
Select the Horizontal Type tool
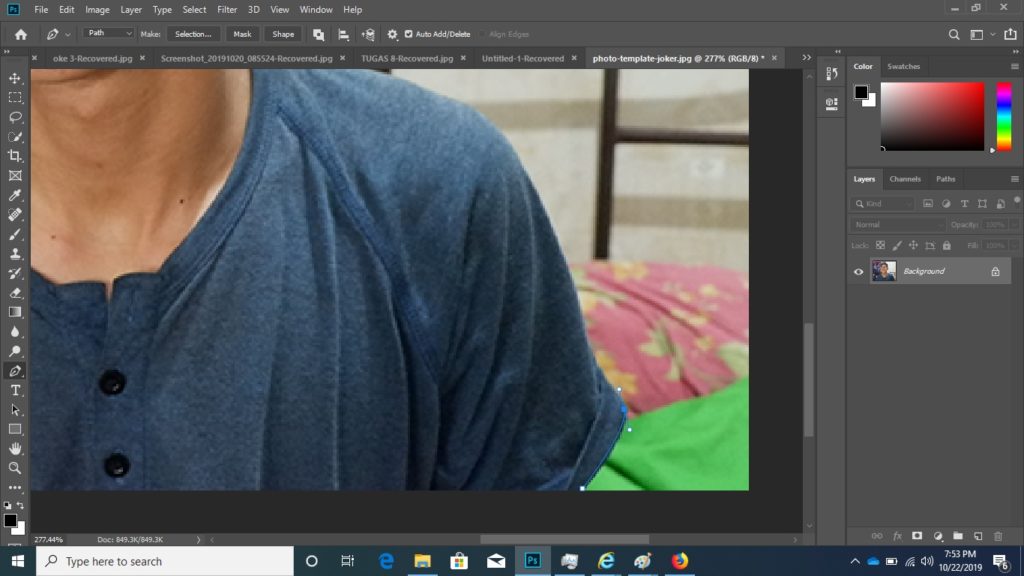(x=15, y=391)
